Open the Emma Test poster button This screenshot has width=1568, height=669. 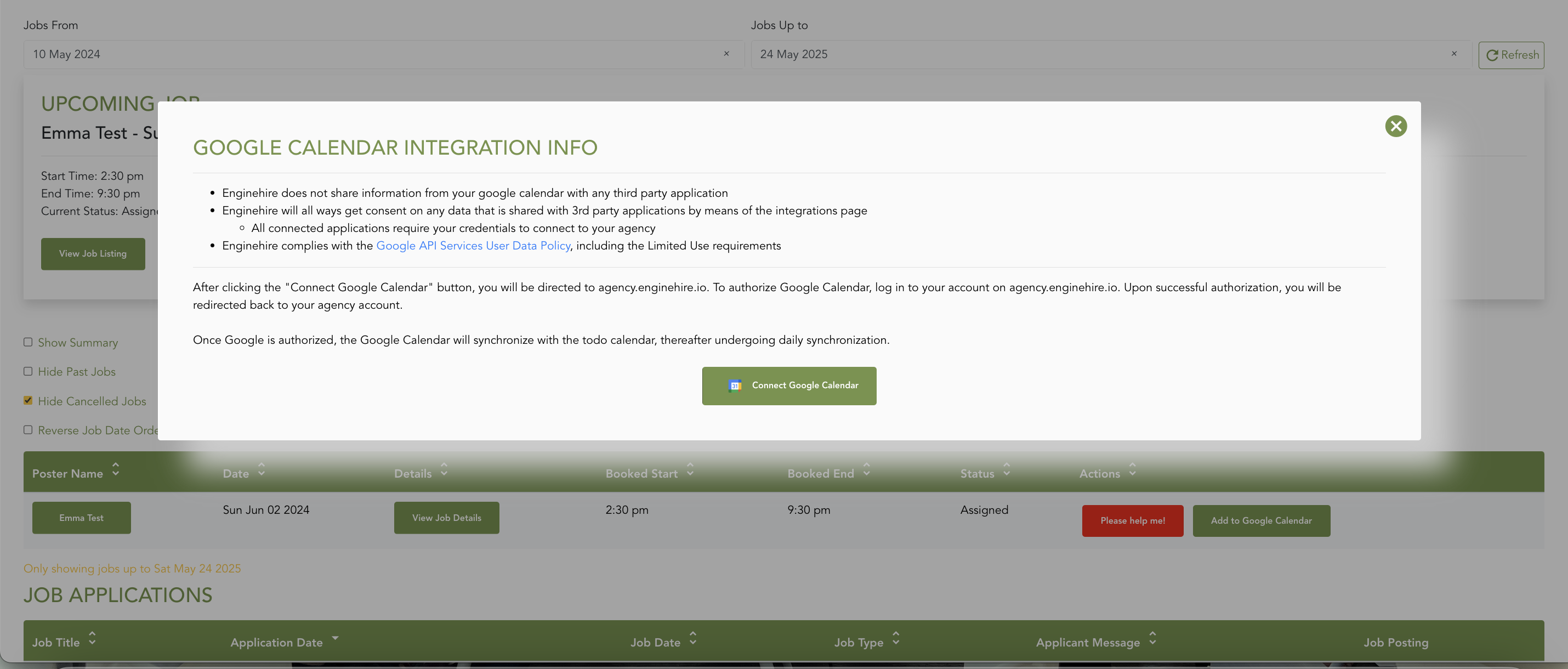pos(81,518)
